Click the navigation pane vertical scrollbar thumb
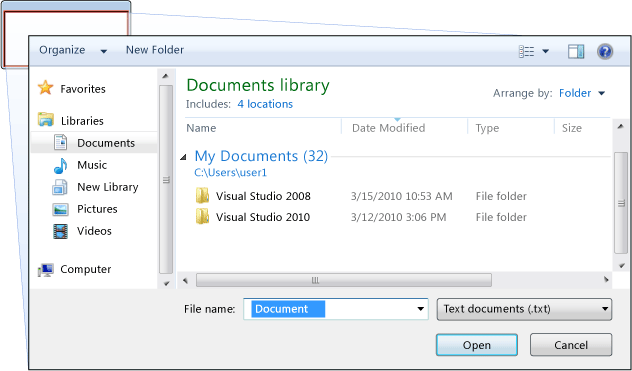Screen dimensions: 632x371 pyautogui.click(x=166, y=180)
